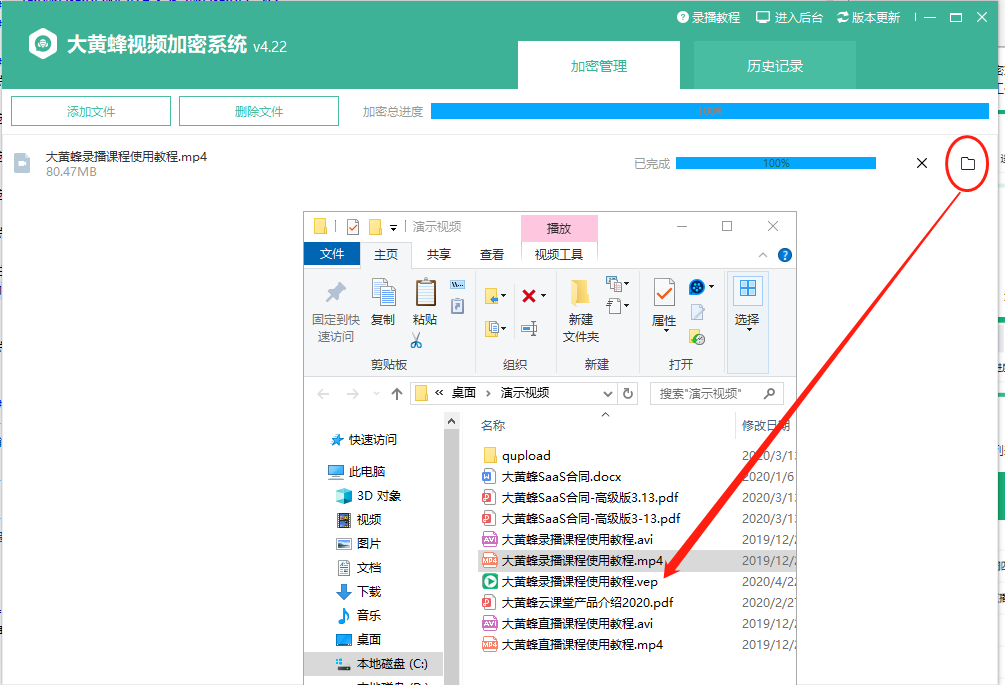Screen dimensions: 1005x685
Task: Go back using the navigation arrow
Action: (x=322, y=393)
